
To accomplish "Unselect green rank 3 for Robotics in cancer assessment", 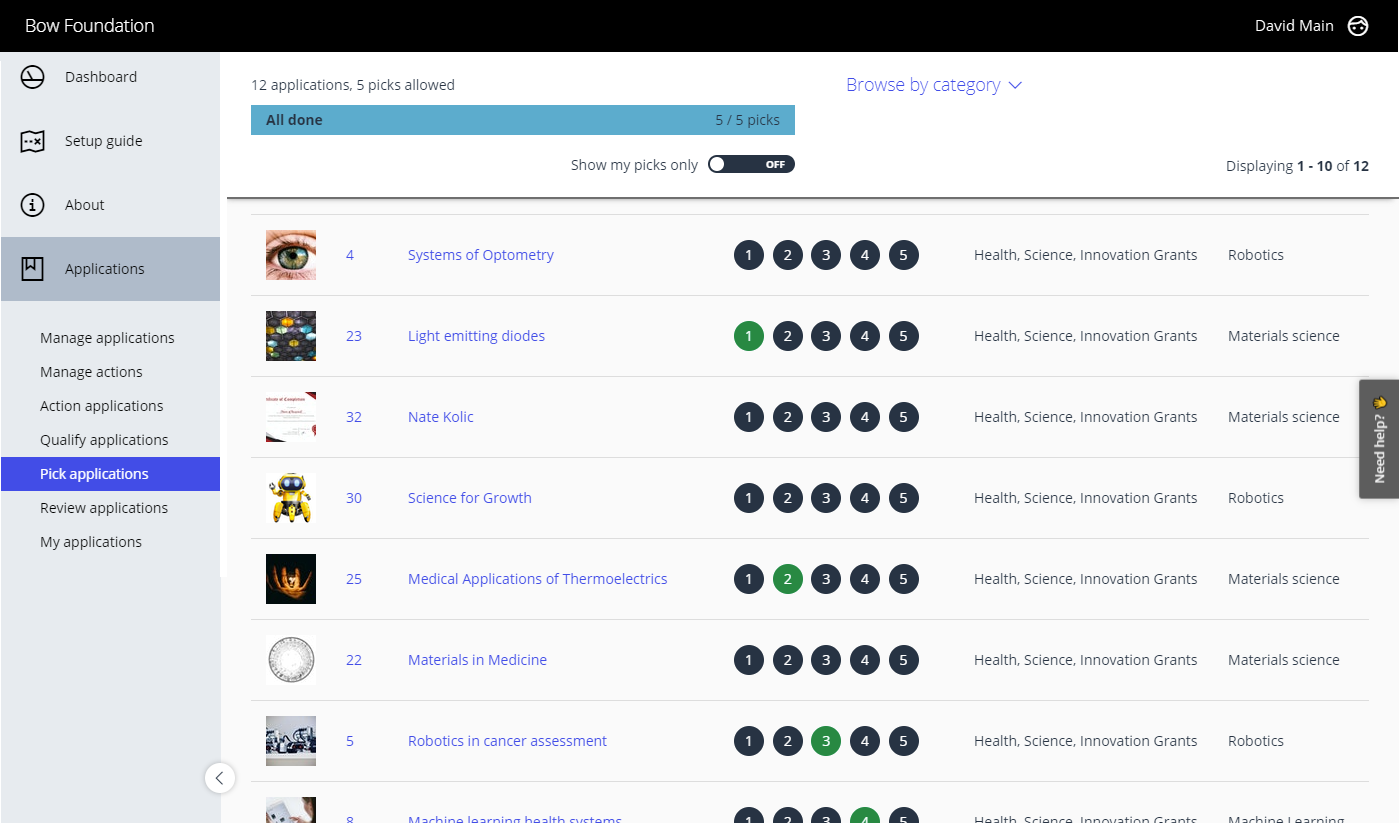I will [x=826, y=741].
